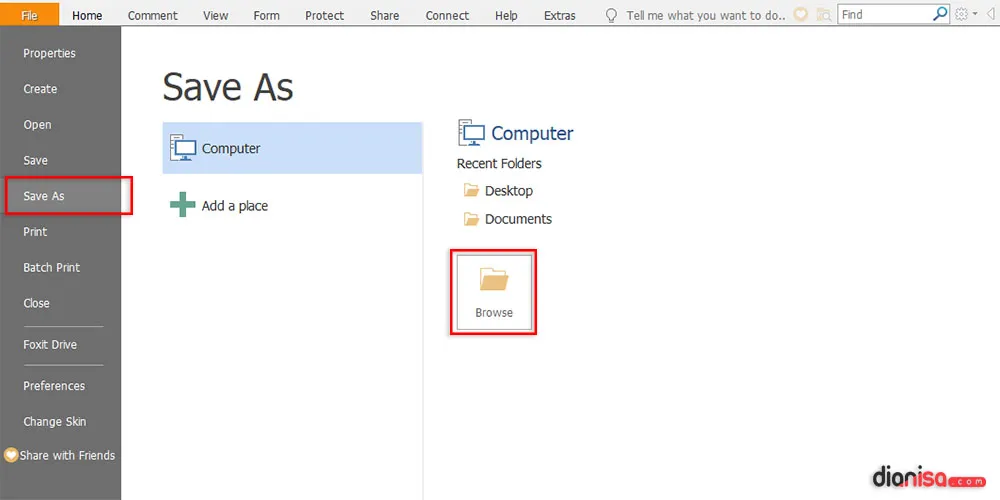This screenshot has width=1000, height=500.
Task: Choose Close in the File sidebar
Action: 36,304
